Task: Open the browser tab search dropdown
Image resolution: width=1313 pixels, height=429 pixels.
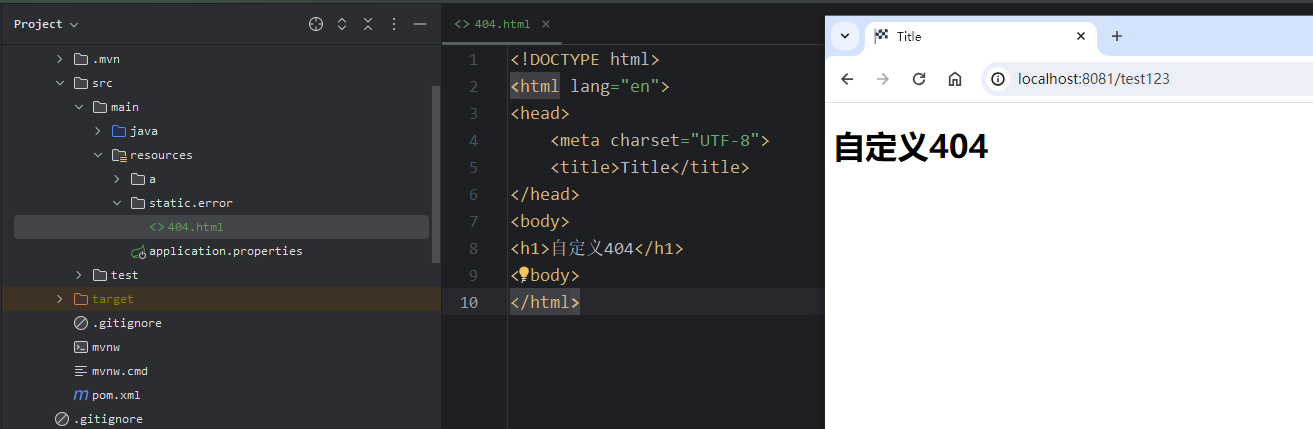Action: coord(845,36)
